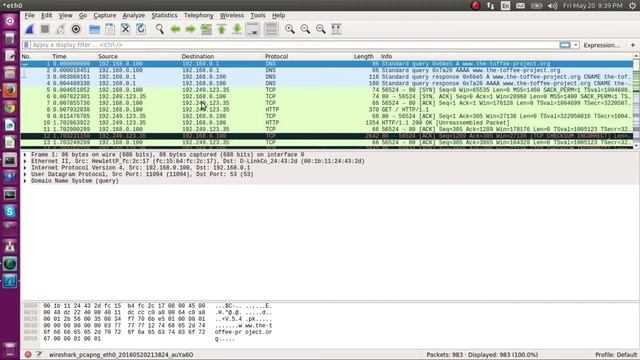The image size is (640, 360).
Task: Open capture options dialog icon
Action: 76,29
